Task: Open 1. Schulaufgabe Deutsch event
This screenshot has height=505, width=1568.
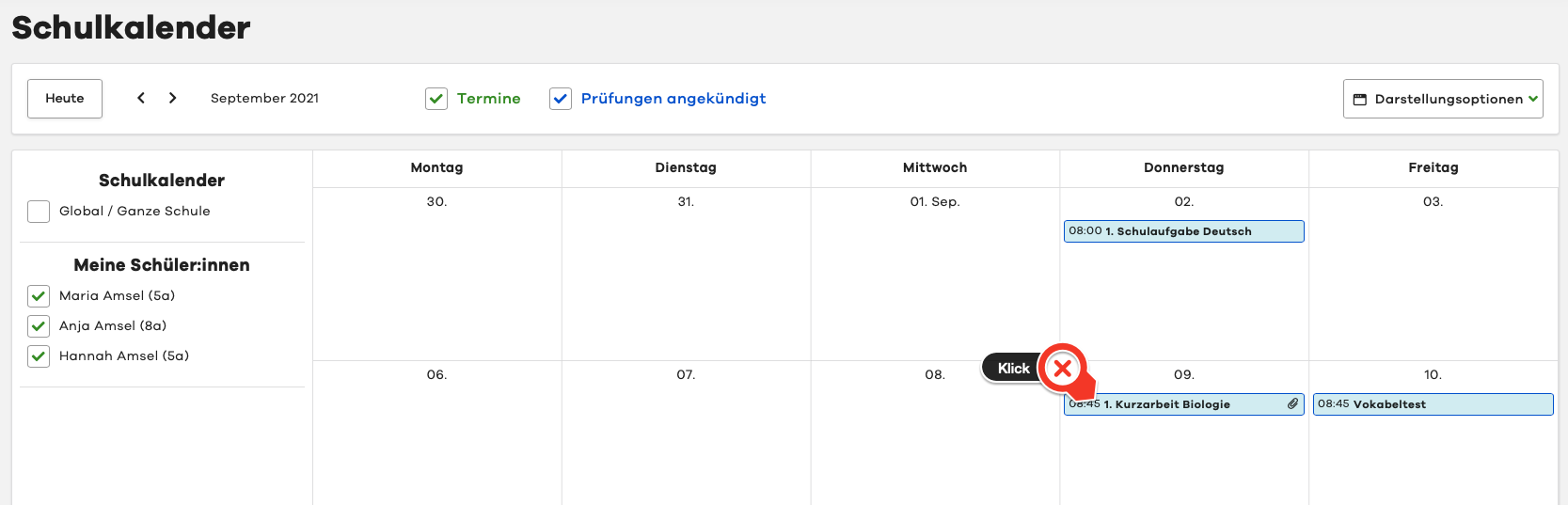Action: tap(1183, 231)
